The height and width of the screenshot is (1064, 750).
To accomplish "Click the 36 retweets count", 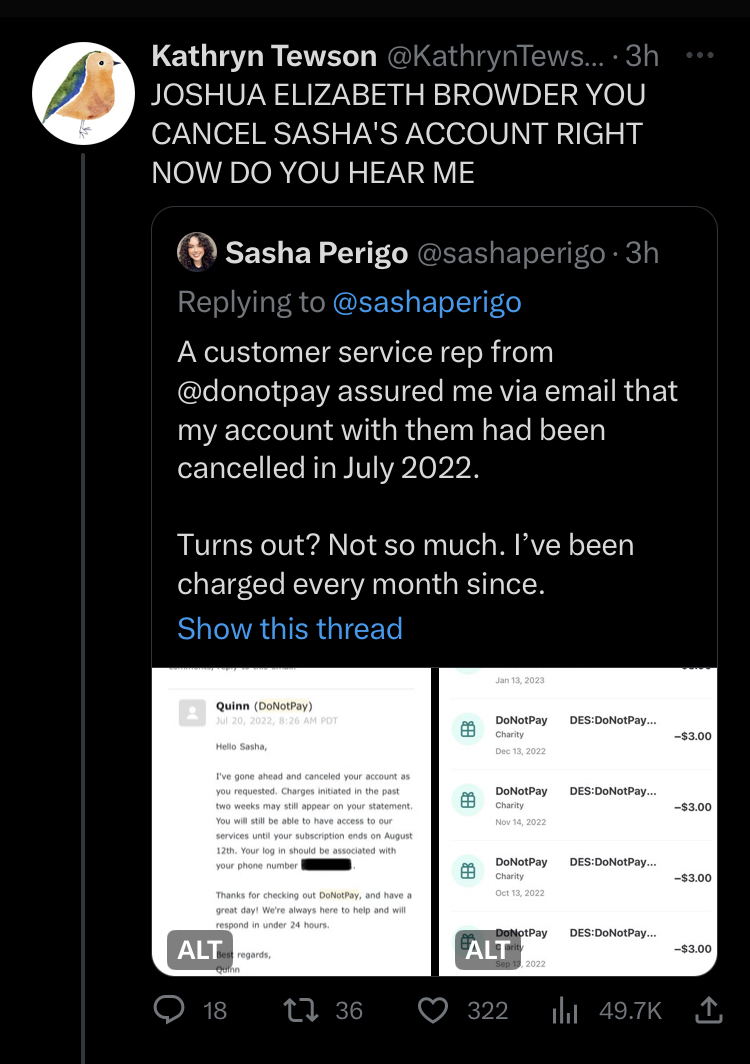I will click(349, 1010).
